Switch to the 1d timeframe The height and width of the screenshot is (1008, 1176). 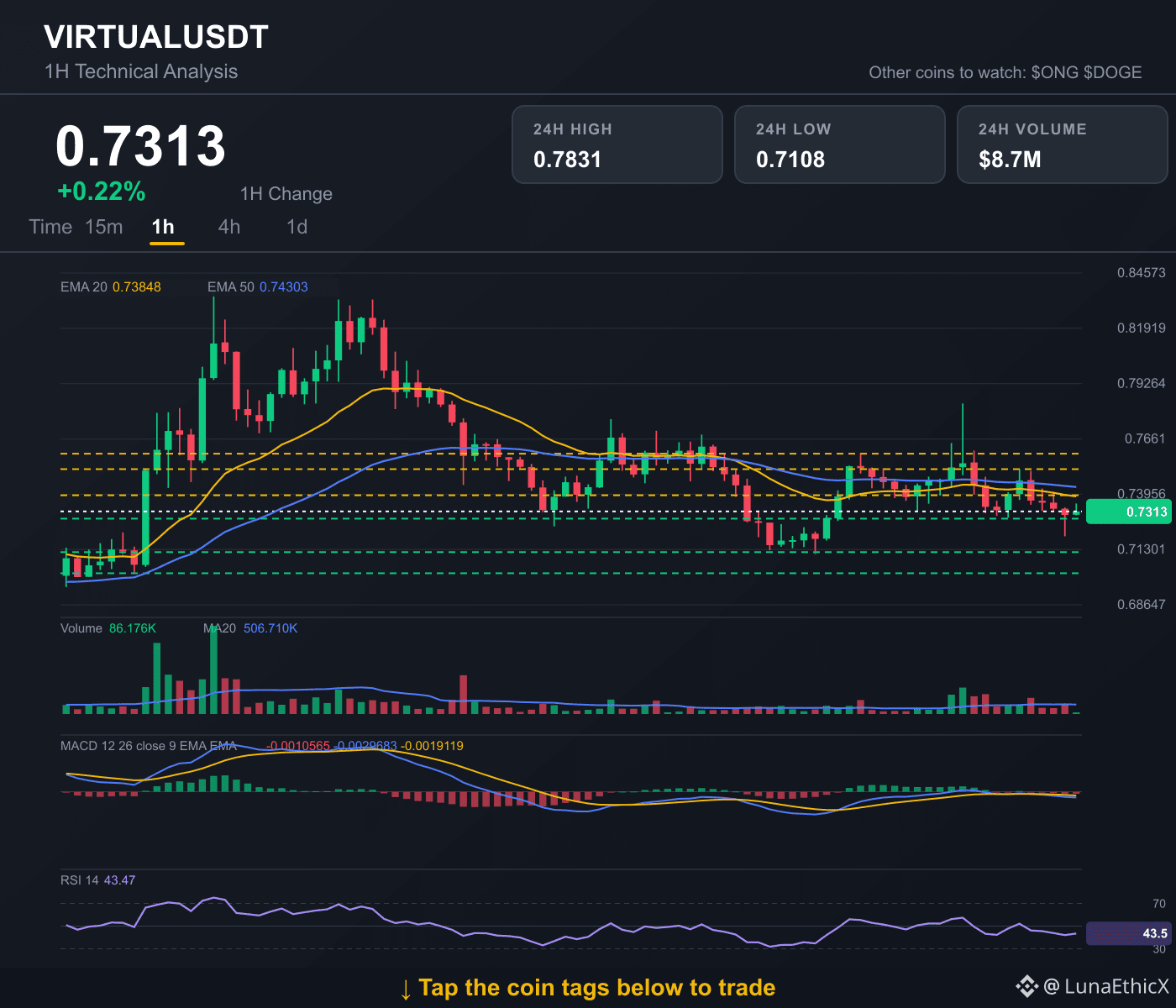pyautogui.click(x=297, y=227)
